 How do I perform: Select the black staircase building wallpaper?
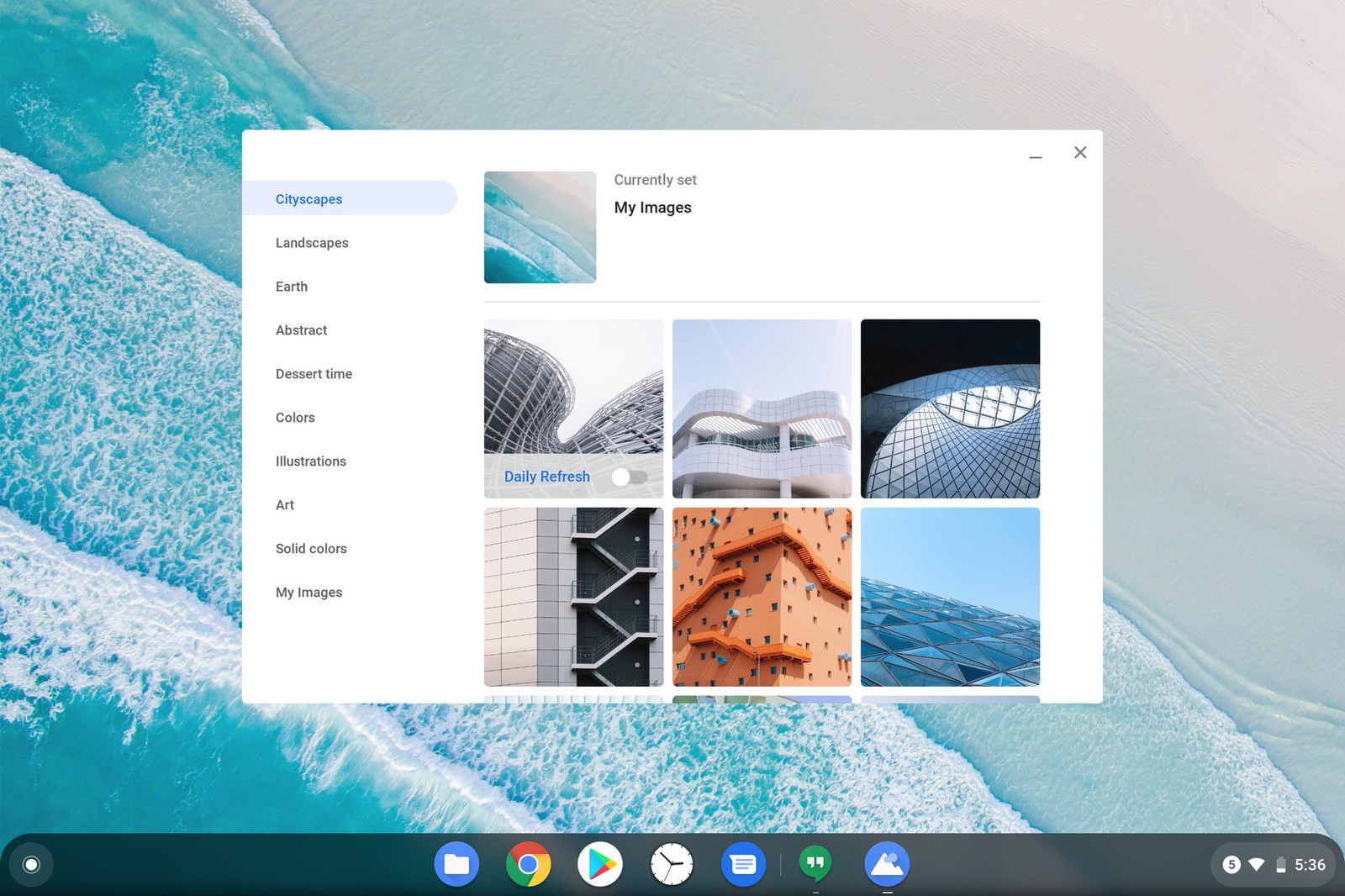(x=573, y=597)
